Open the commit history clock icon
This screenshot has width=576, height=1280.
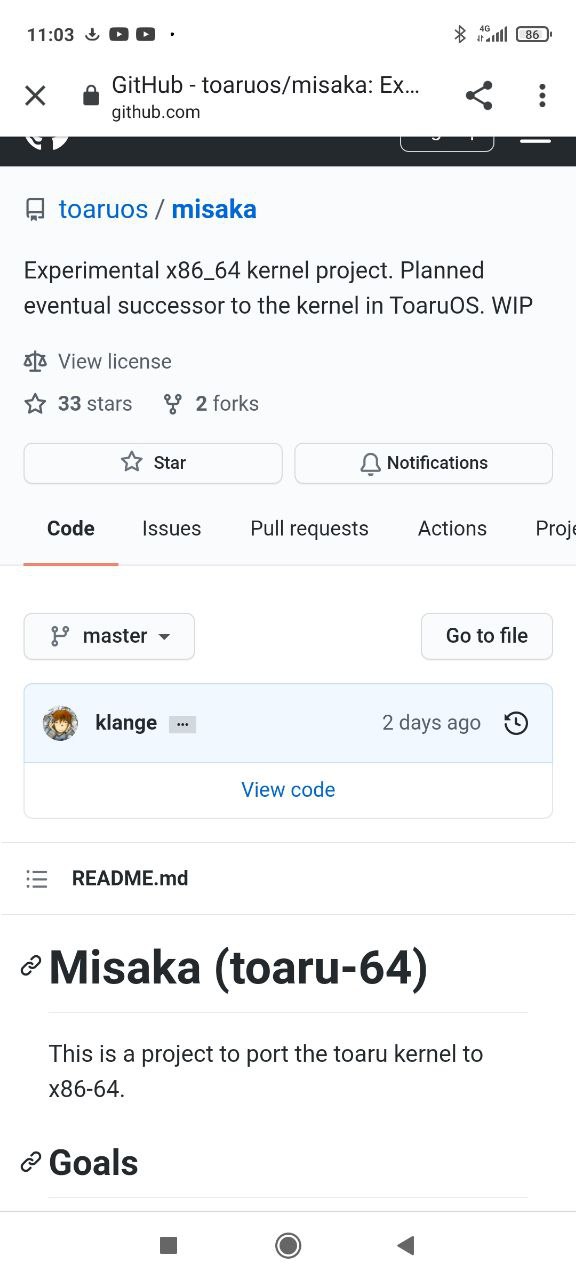pyautogui.click(x=516, y=723)
